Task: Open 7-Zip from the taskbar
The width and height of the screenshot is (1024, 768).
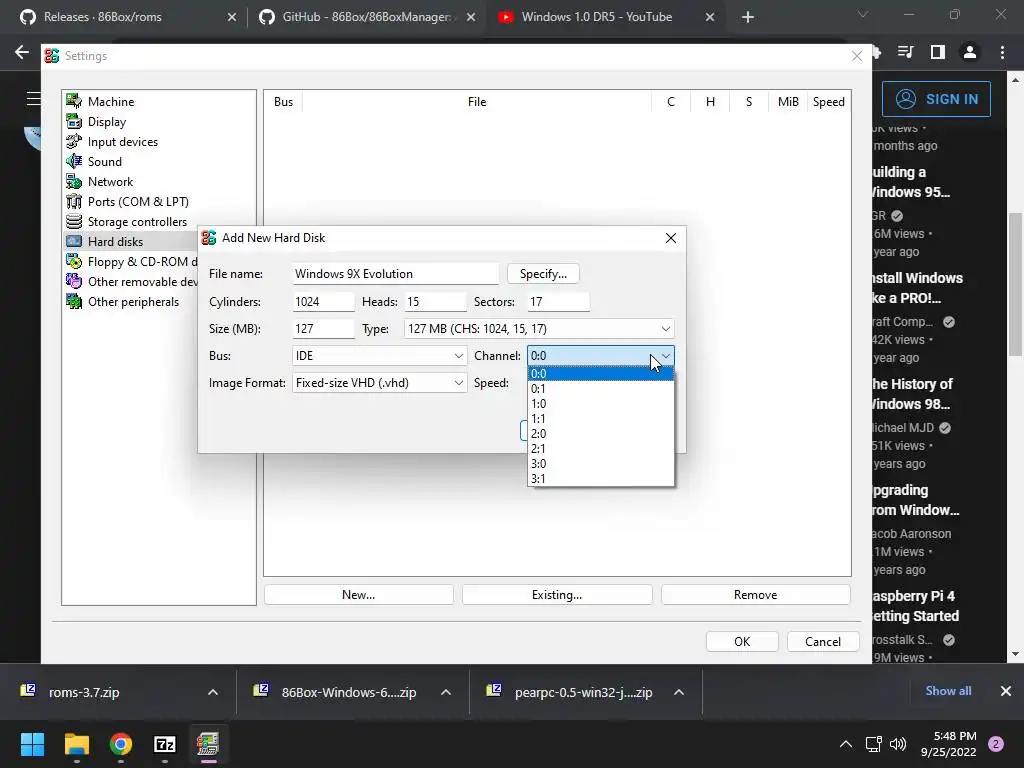Action: point(165,744)
